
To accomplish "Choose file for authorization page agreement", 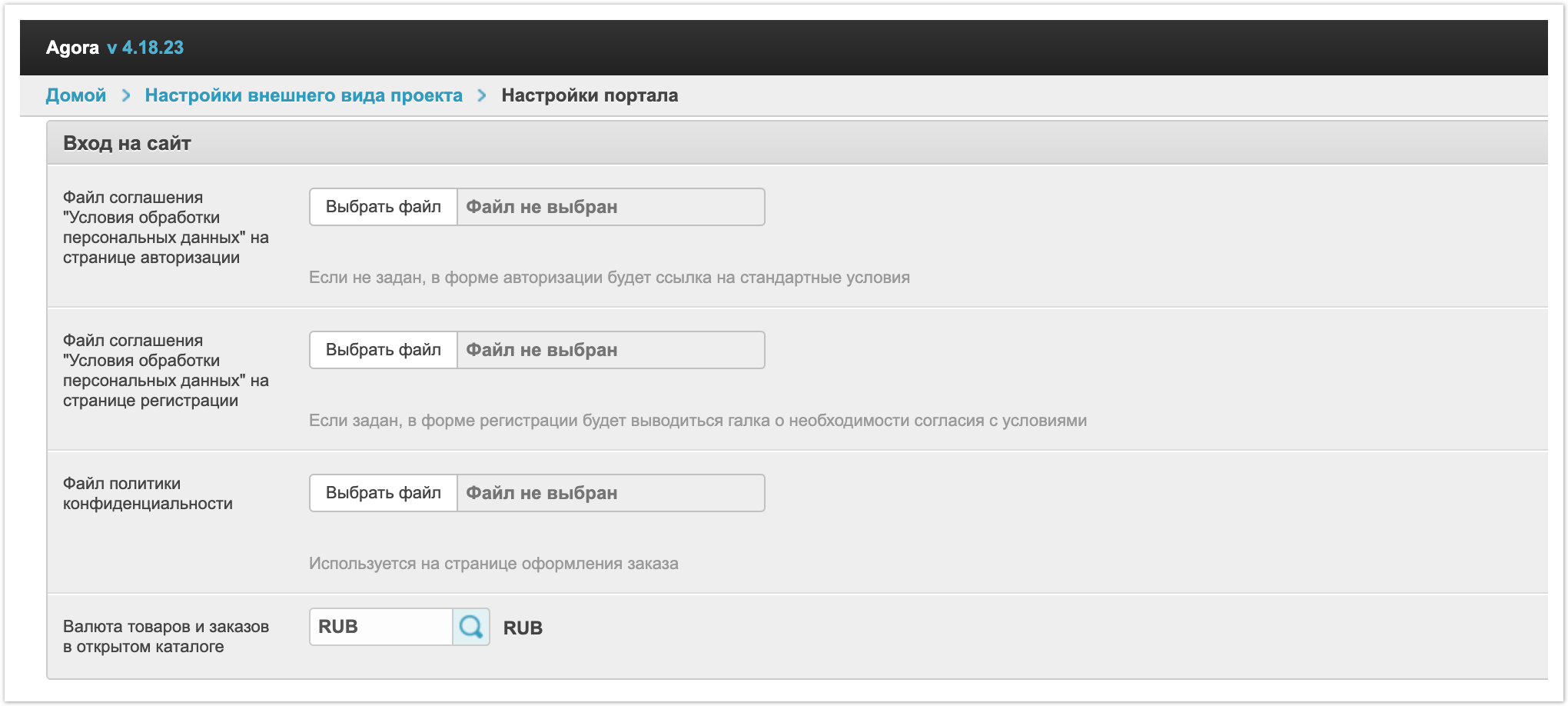I will 383,207.
